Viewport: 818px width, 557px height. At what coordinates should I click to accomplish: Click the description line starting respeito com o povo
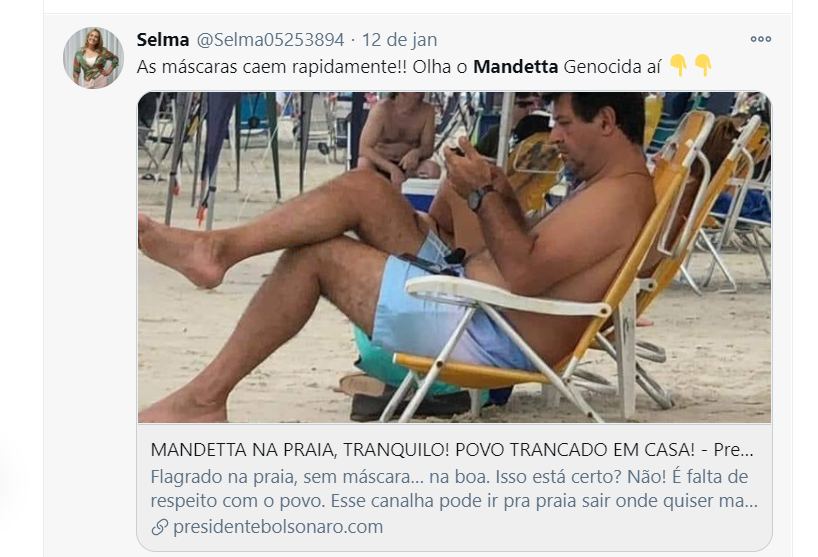tap(454, 501)
